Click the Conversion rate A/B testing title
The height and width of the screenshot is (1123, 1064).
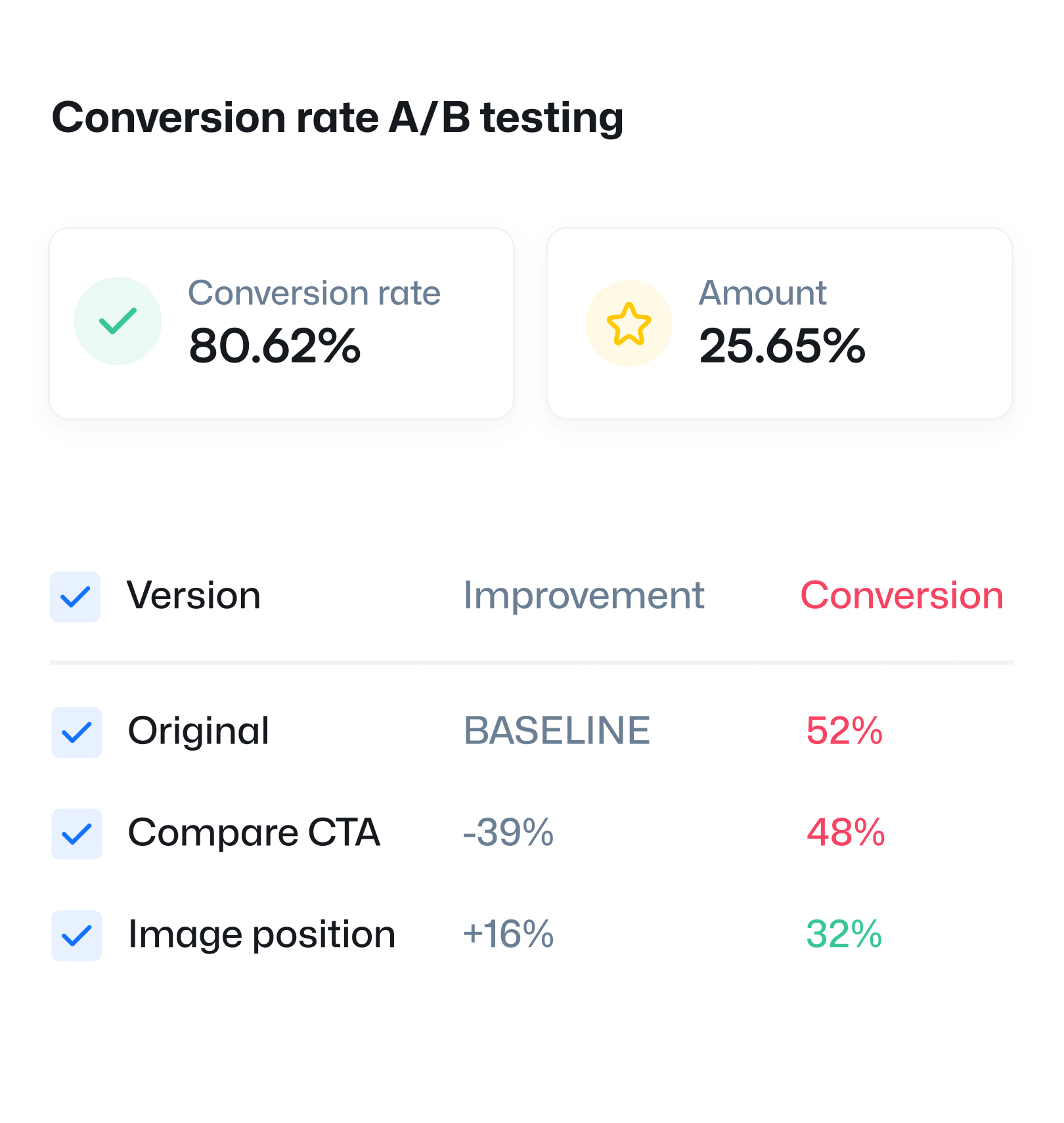pos(338,118)
